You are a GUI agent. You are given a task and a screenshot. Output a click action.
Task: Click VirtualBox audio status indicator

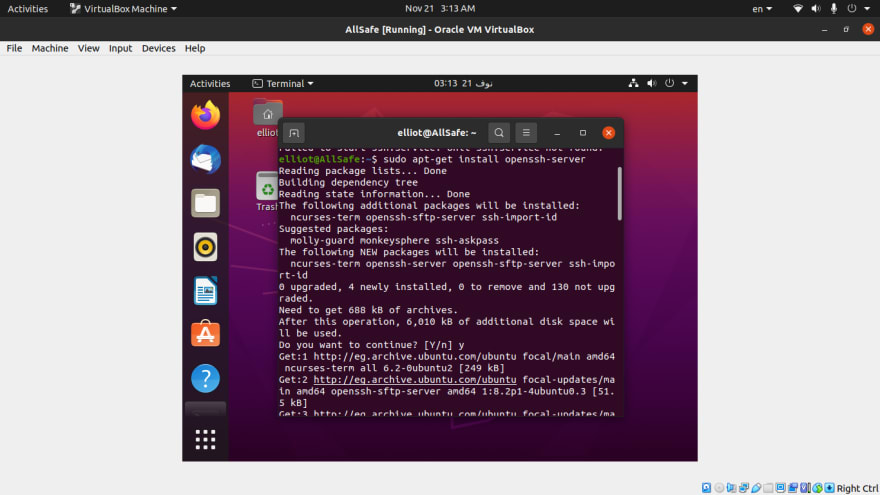click(731, 488)
